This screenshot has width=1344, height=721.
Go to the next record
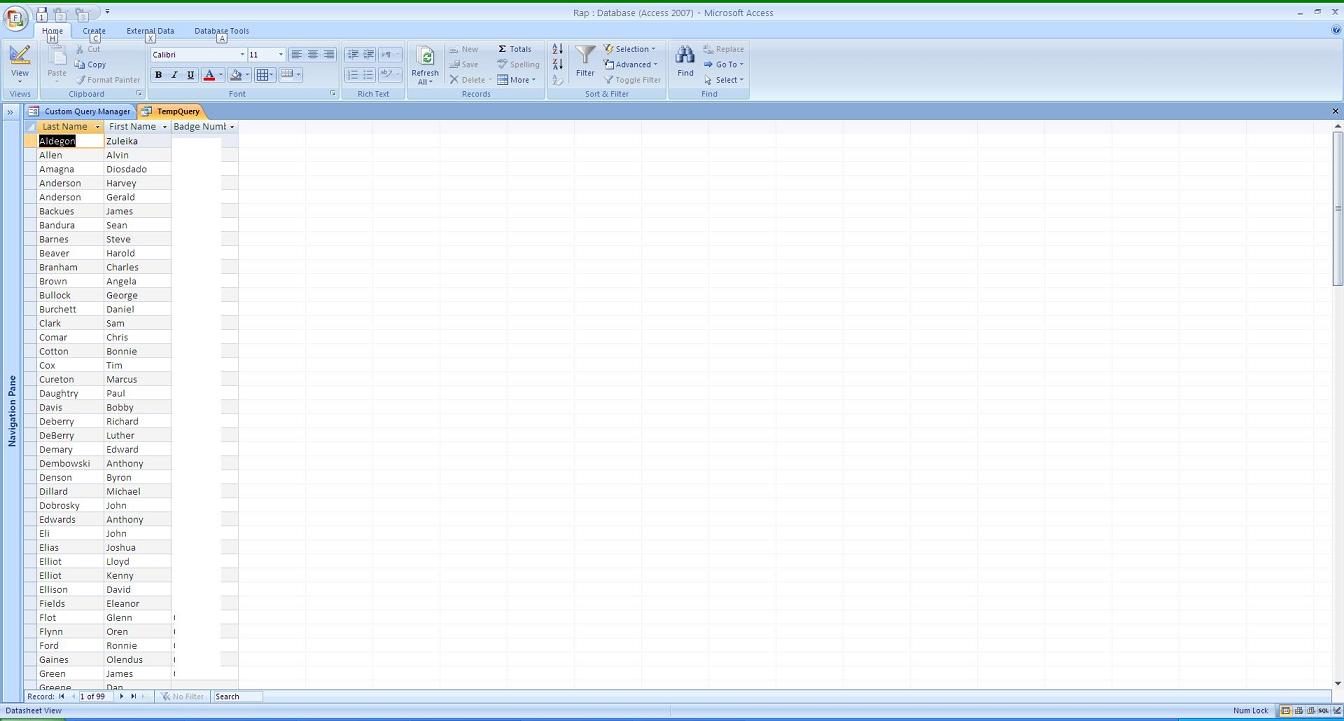122,697
